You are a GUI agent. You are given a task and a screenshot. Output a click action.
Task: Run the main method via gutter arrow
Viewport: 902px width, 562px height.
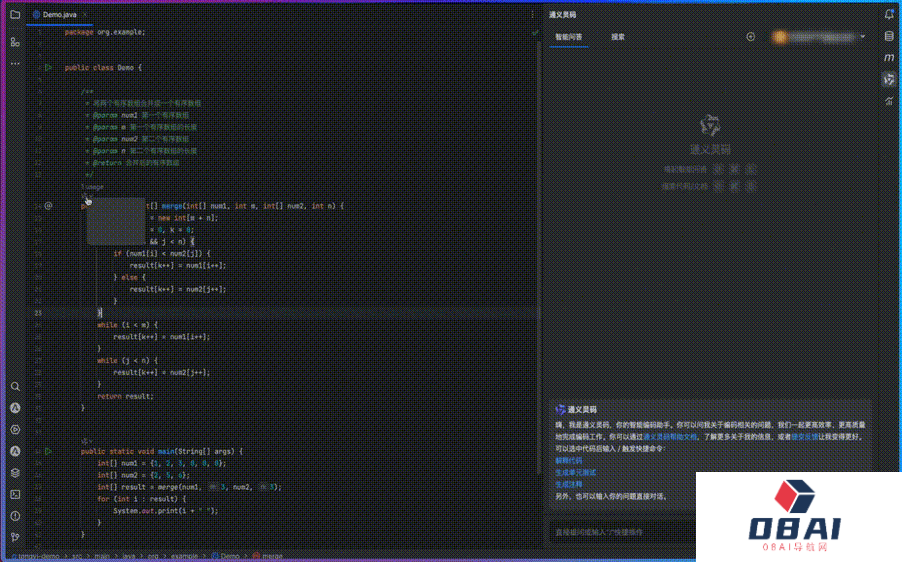(47, 451)
